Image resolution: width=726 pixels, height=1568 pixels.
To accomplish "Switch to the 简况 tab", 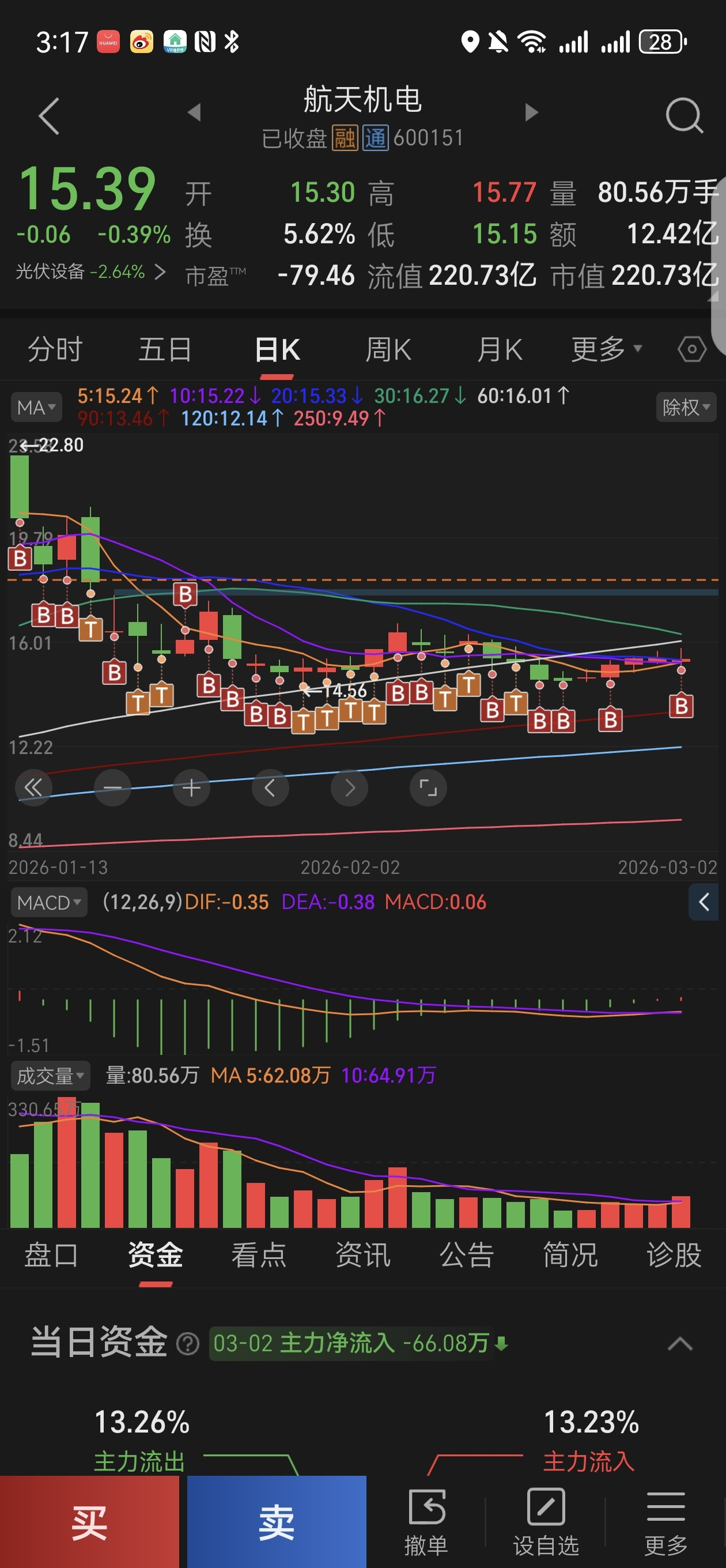I will (571, 1255).
